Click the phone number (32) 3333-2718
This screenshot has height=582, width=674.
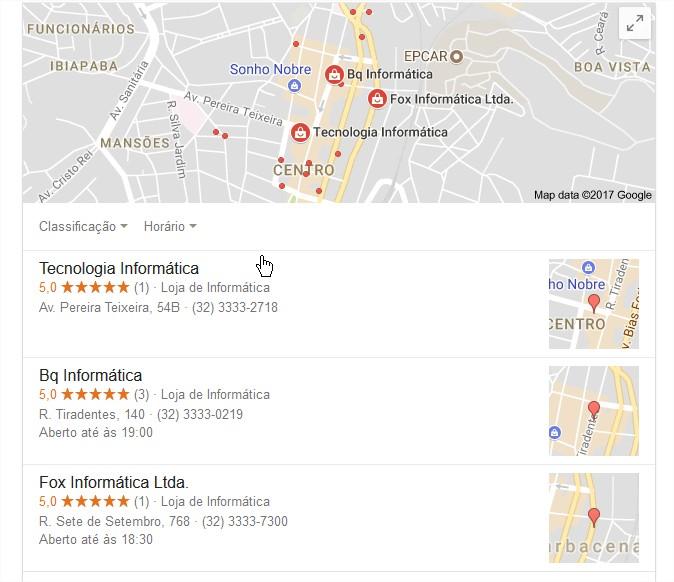[x=235, y=307]
